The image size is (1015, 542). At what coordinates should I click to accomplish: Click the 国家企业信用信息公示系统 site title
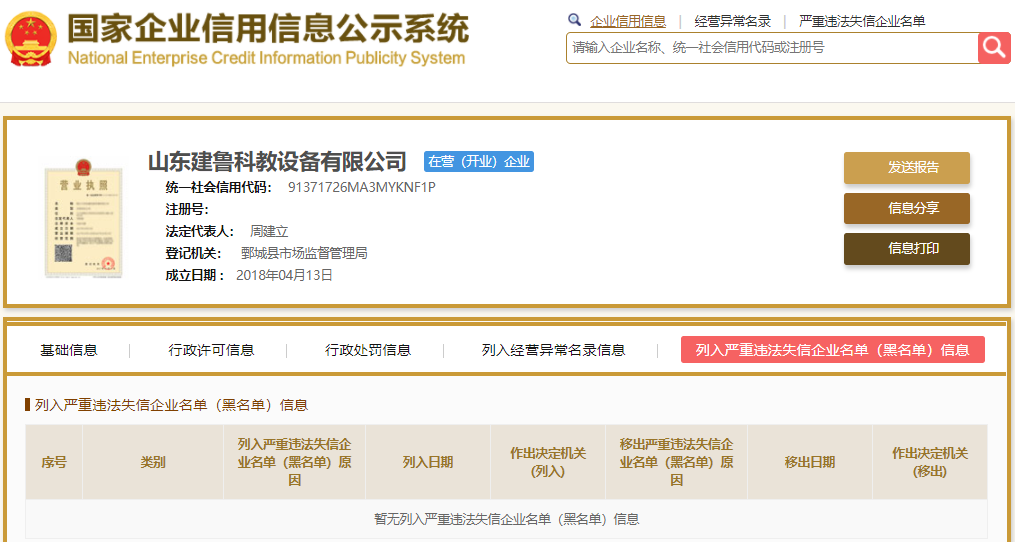pos(268,28)
